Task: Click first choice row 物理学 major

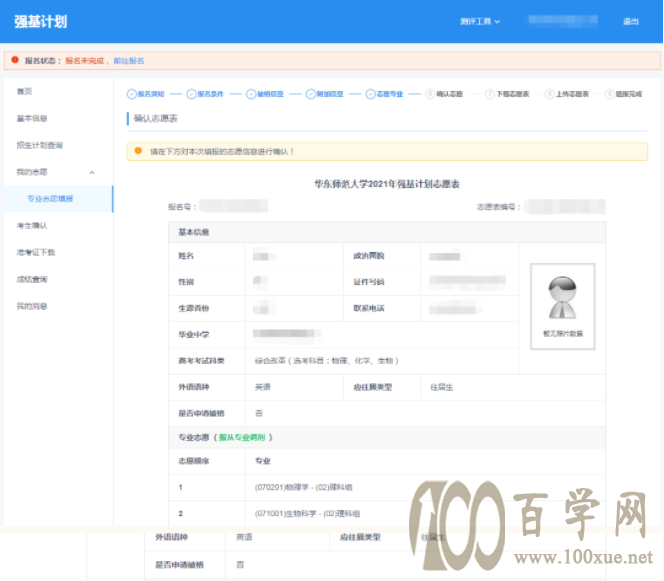Action: pos(304,487)
